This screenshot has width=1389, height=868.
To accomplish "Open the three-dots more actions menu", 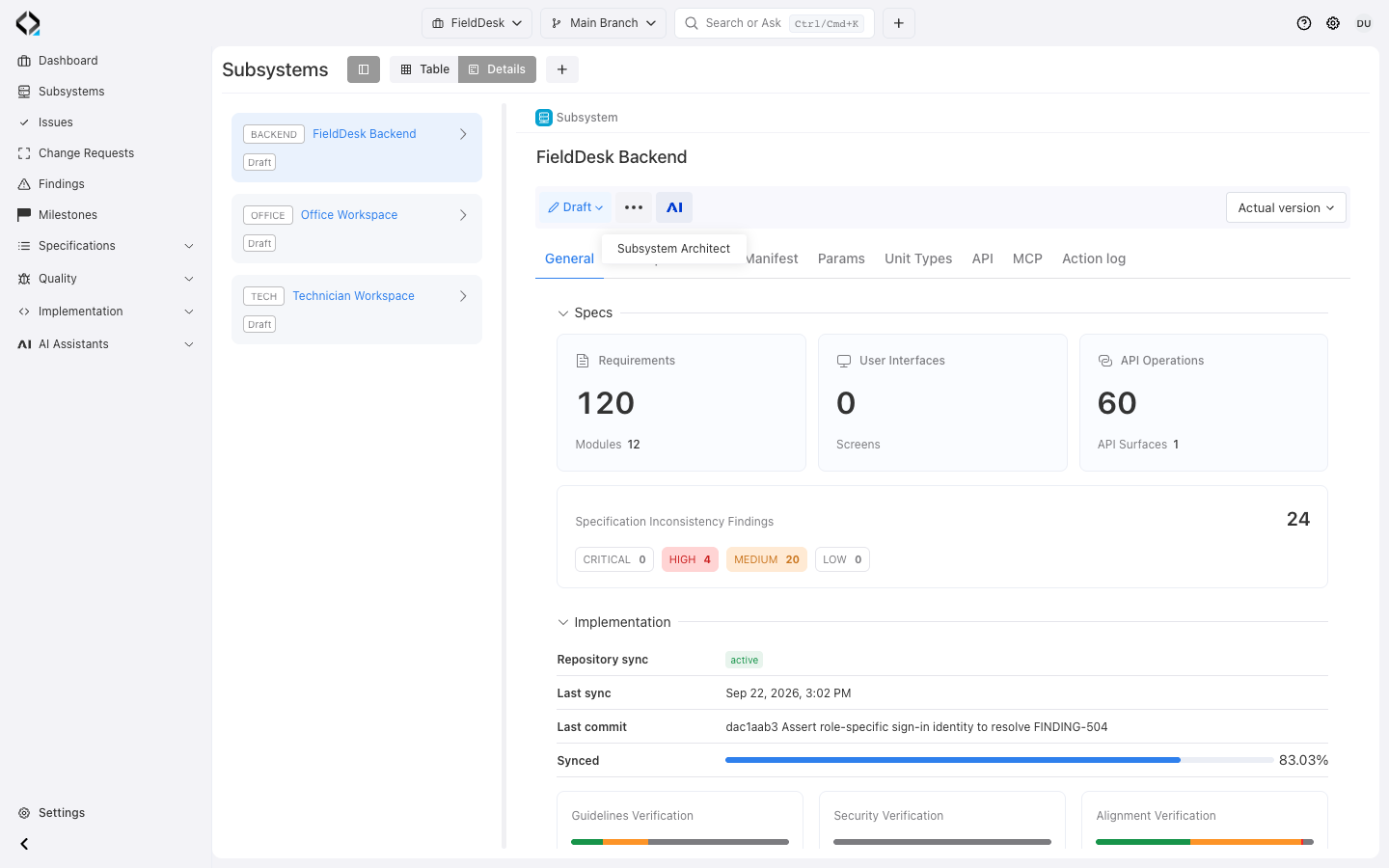I will (x=634, y=207).
